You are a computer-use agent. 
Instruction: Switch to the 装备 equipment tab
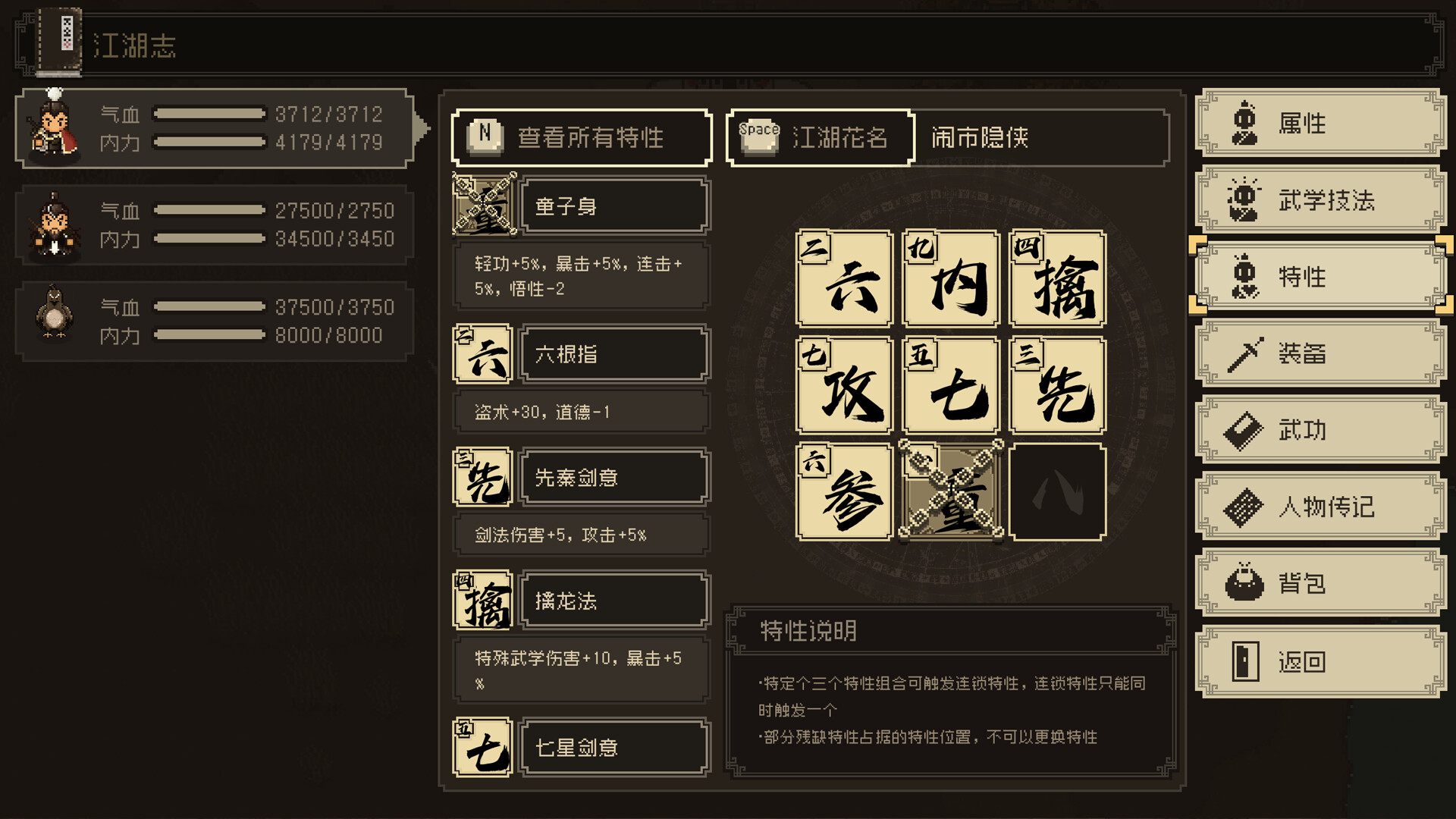[1320, 353]
